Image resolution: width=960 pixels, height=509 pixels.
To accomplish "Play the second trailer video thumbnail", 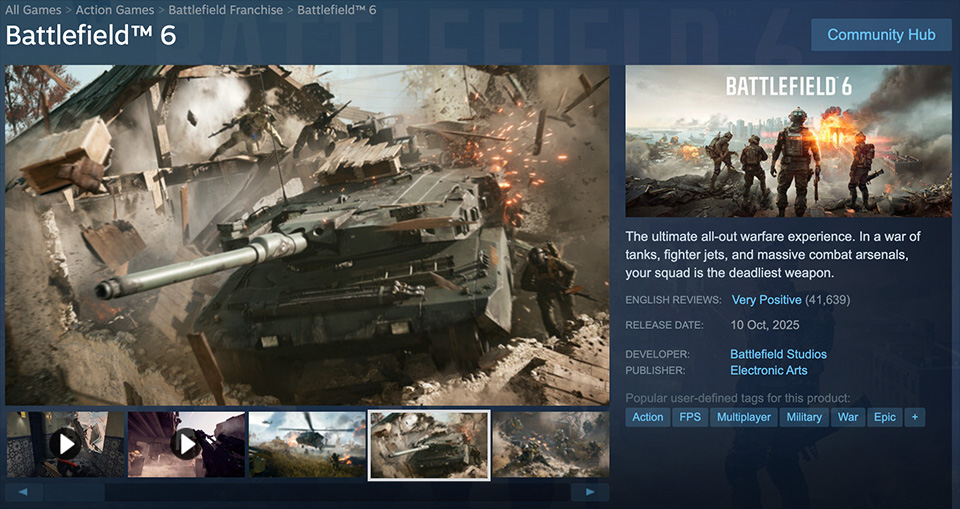I will [186, 445].
